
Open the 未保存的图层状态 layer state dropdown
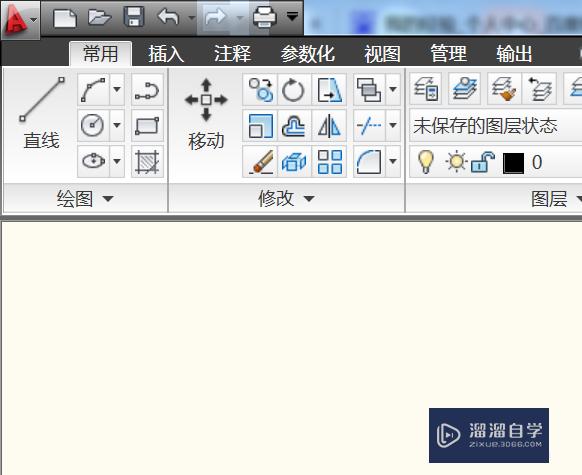[x=496, y=126]
